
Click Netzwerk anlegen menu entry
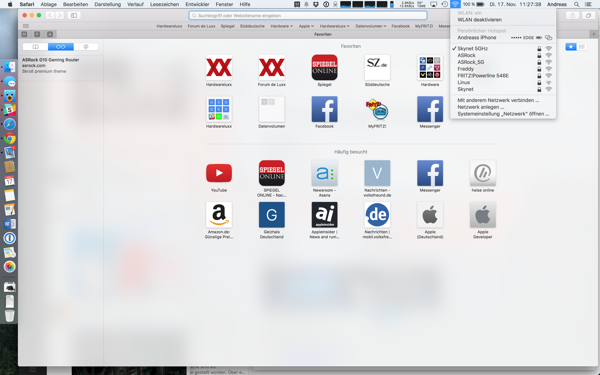[x=503, y=107]
